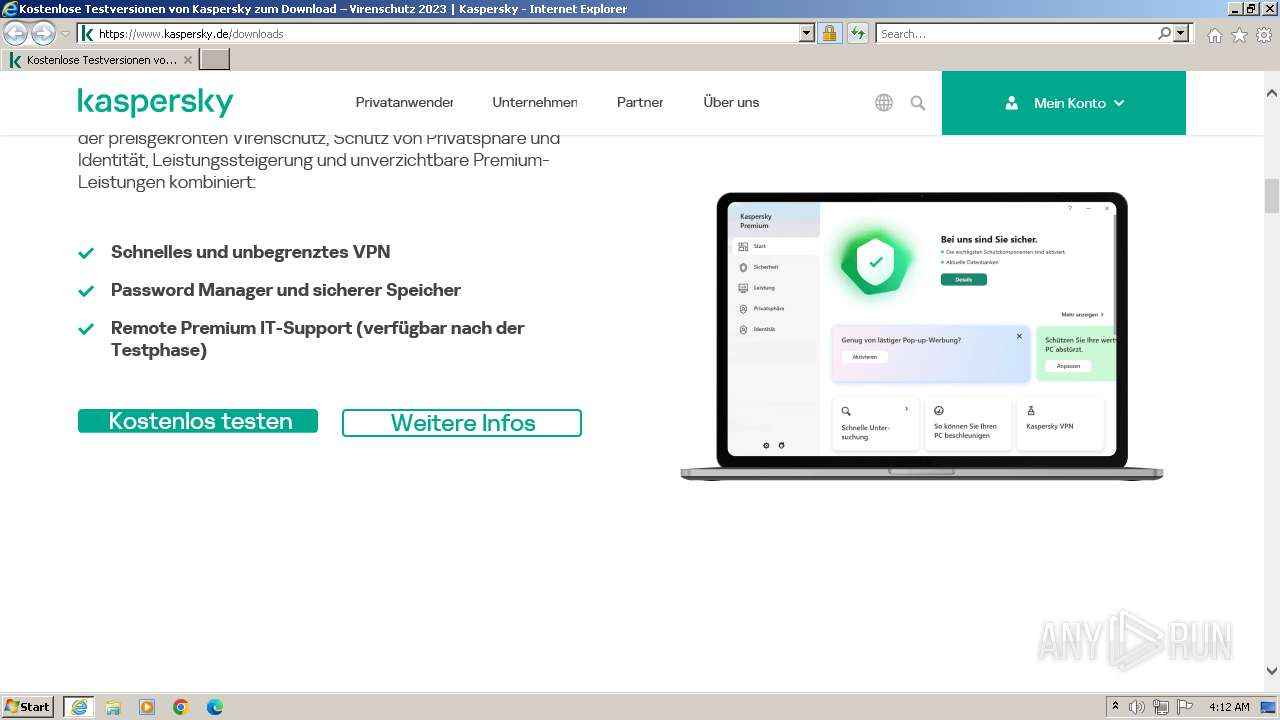The height and width of the screenshot is (720, 1280).
Task: Expand the address bar dropdown arrow
Action: coord(807,33)
